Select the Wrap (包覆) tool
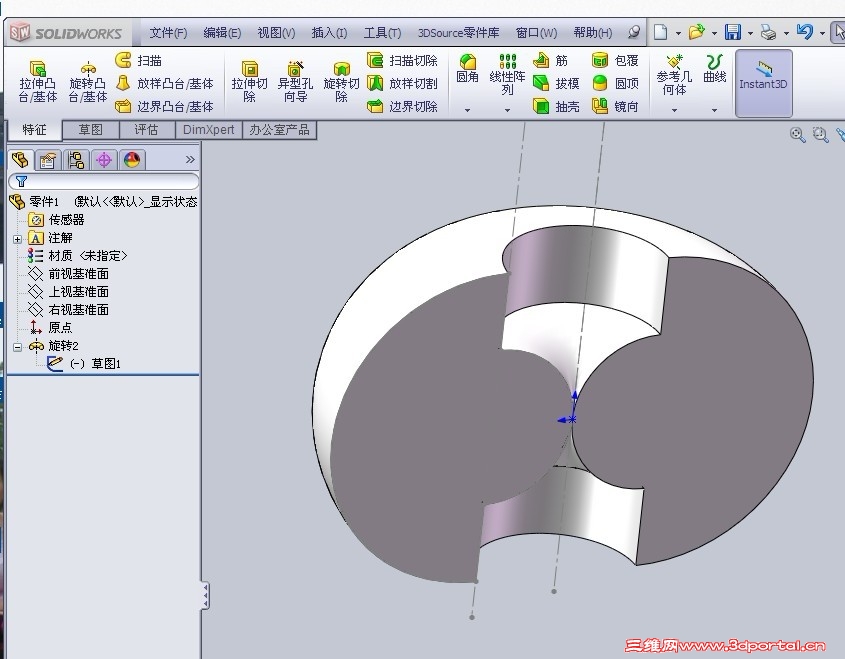The image size is (845, 659). pyautogui.click(x=615, y=60)
